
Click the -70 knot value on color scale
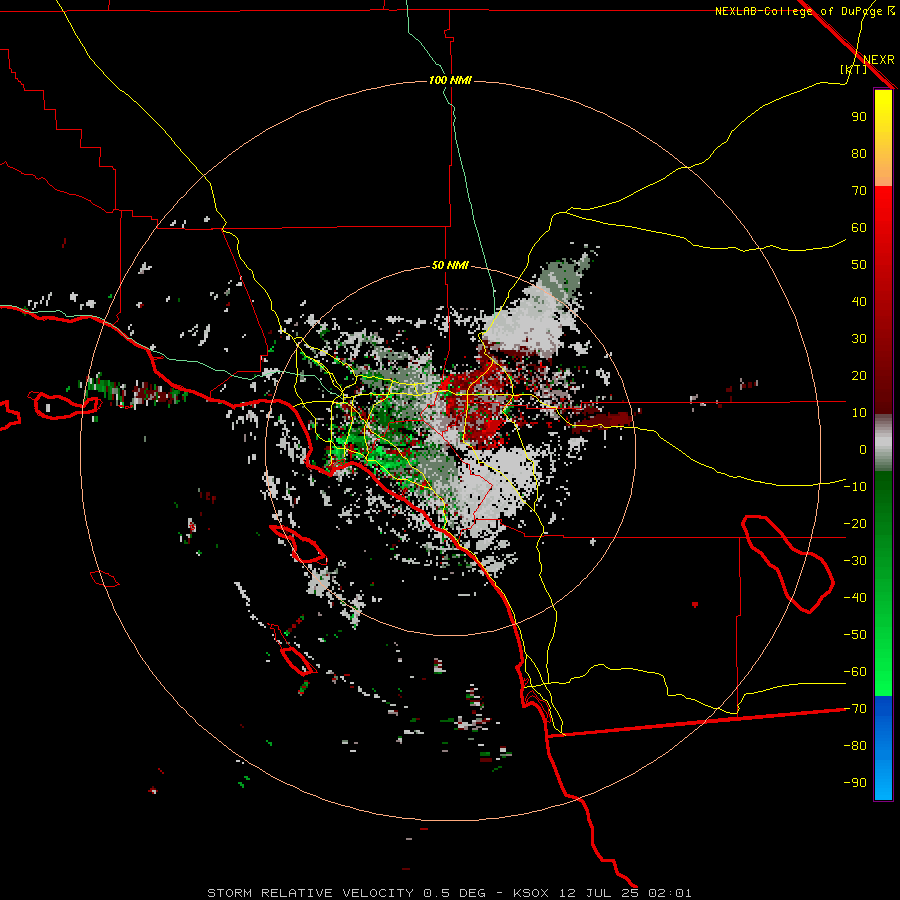point(855,709)
